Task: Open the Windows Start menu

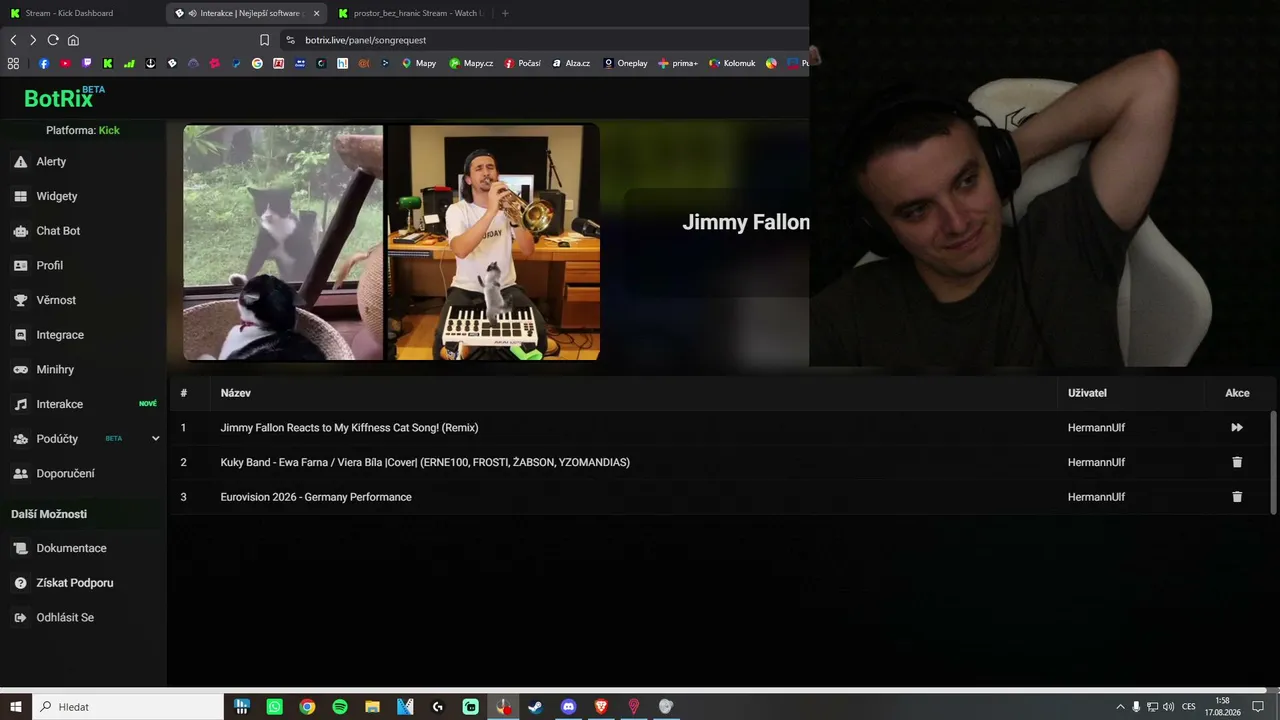Action: (x=16, y=707)
